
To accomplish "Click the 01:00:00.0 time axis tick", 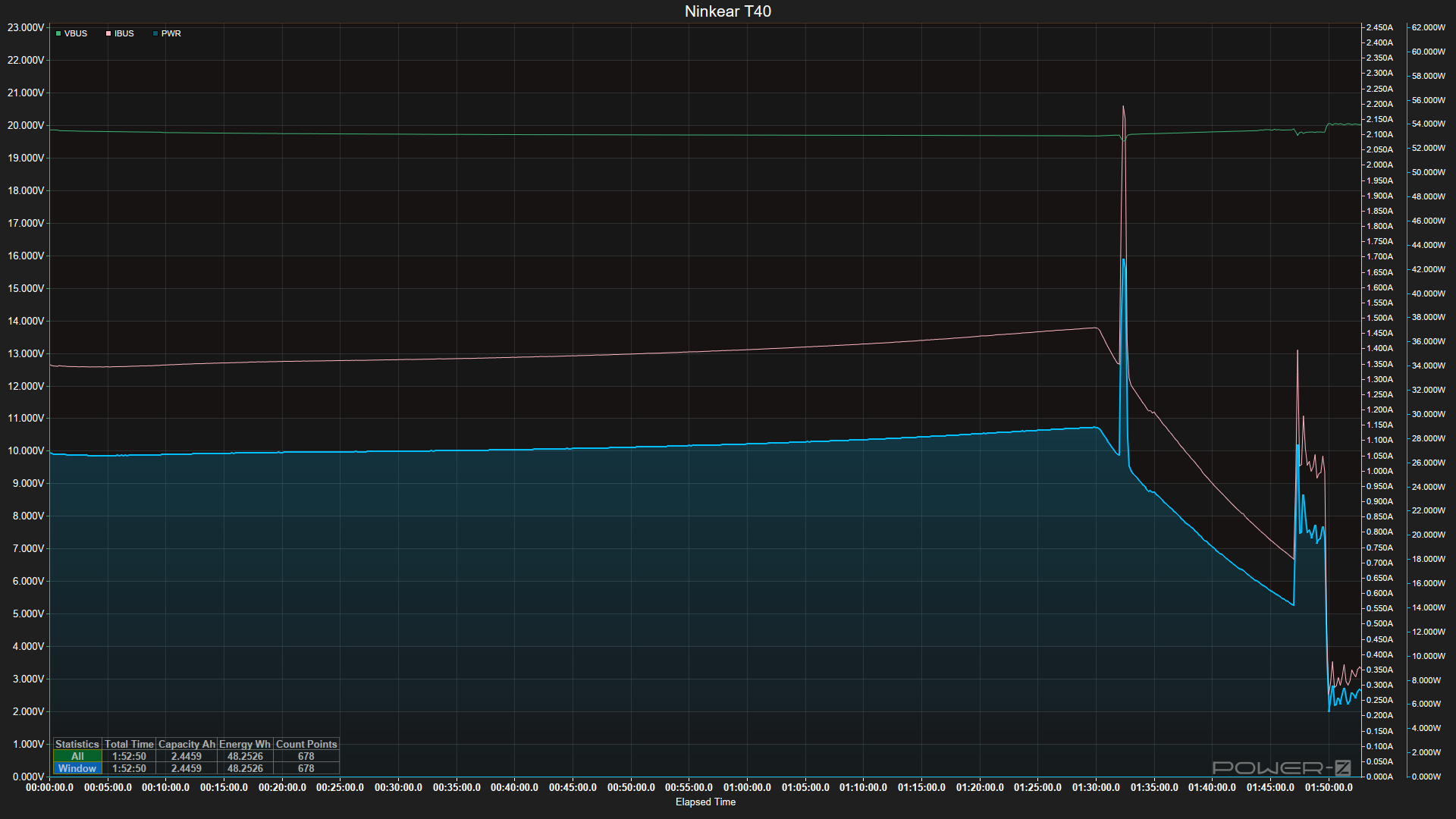I will point(747,787).
